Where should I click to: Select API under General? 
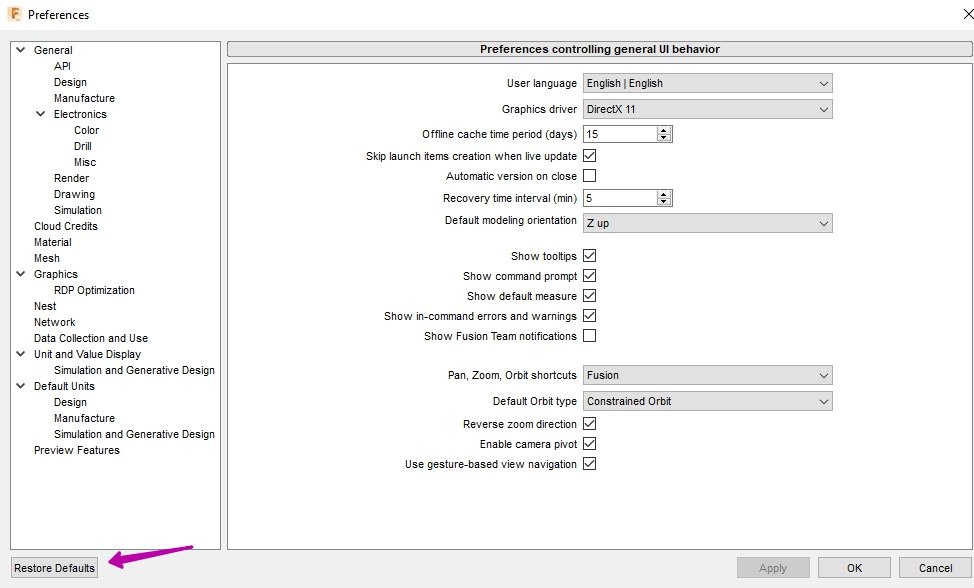(x=62, y=66)
